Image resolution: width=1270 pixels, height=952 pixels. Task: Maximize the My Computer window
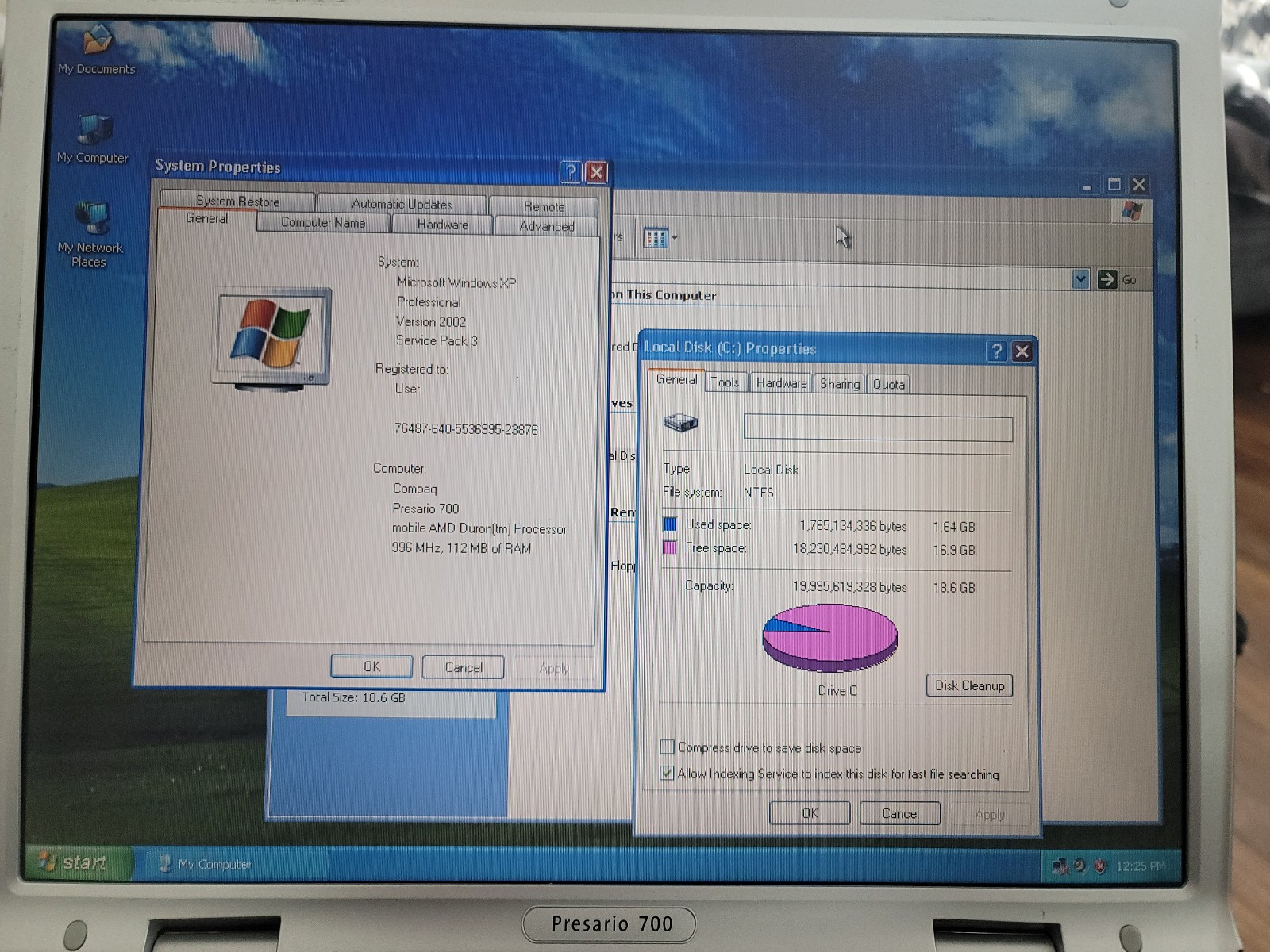[1114, 185]
